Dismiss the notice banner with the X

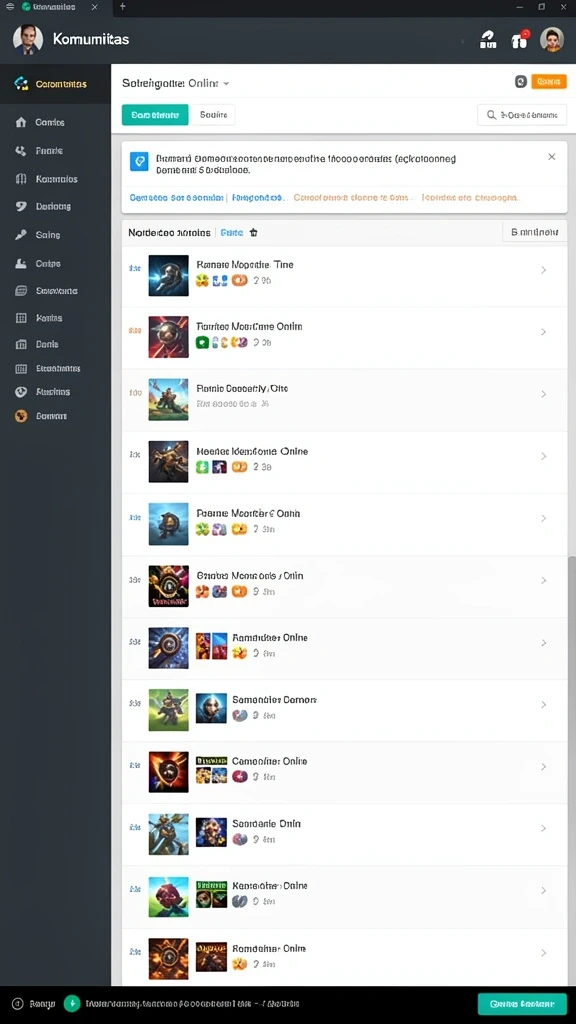click(552, 157)
